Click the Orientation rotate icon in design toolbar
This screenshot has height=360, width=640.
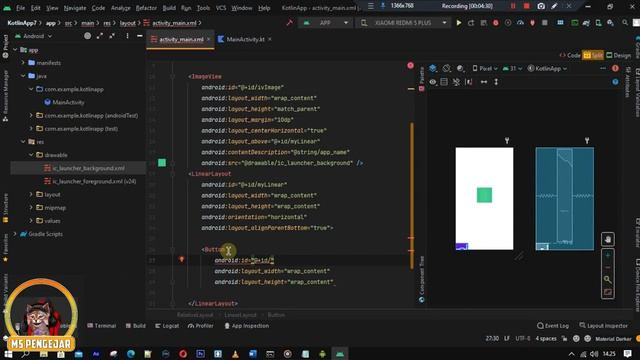(x=447, y=69)
